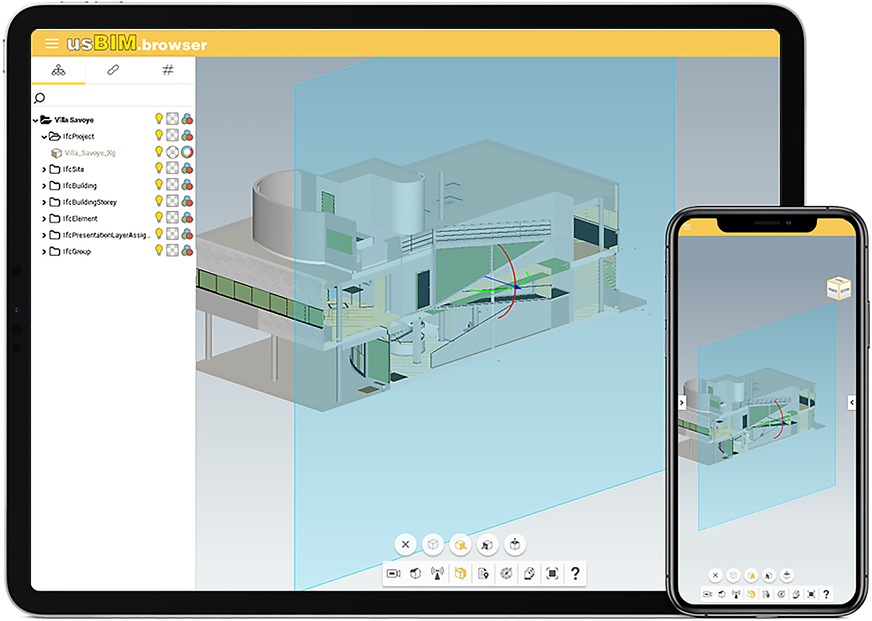
Task: Click the document location pin icon in toolbar
Action: coord(483,573)
